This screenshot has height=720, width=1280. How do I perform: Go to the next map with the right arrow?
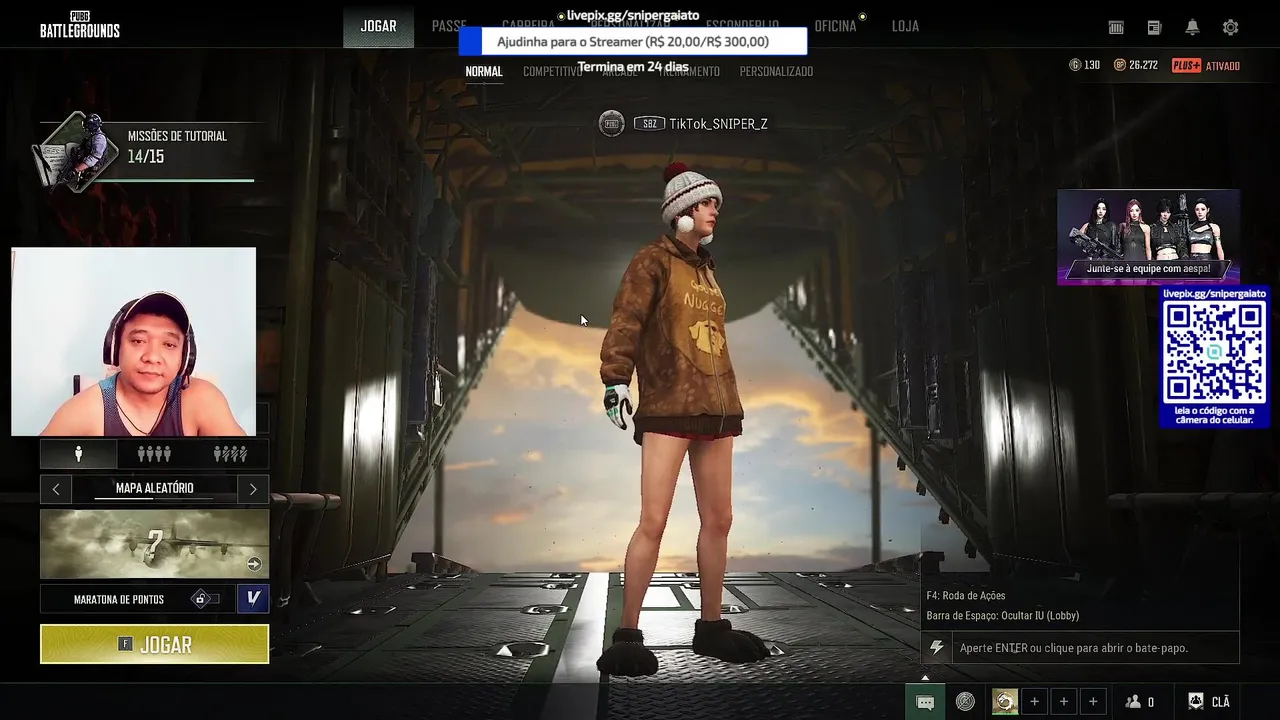(x=253, y=489)
